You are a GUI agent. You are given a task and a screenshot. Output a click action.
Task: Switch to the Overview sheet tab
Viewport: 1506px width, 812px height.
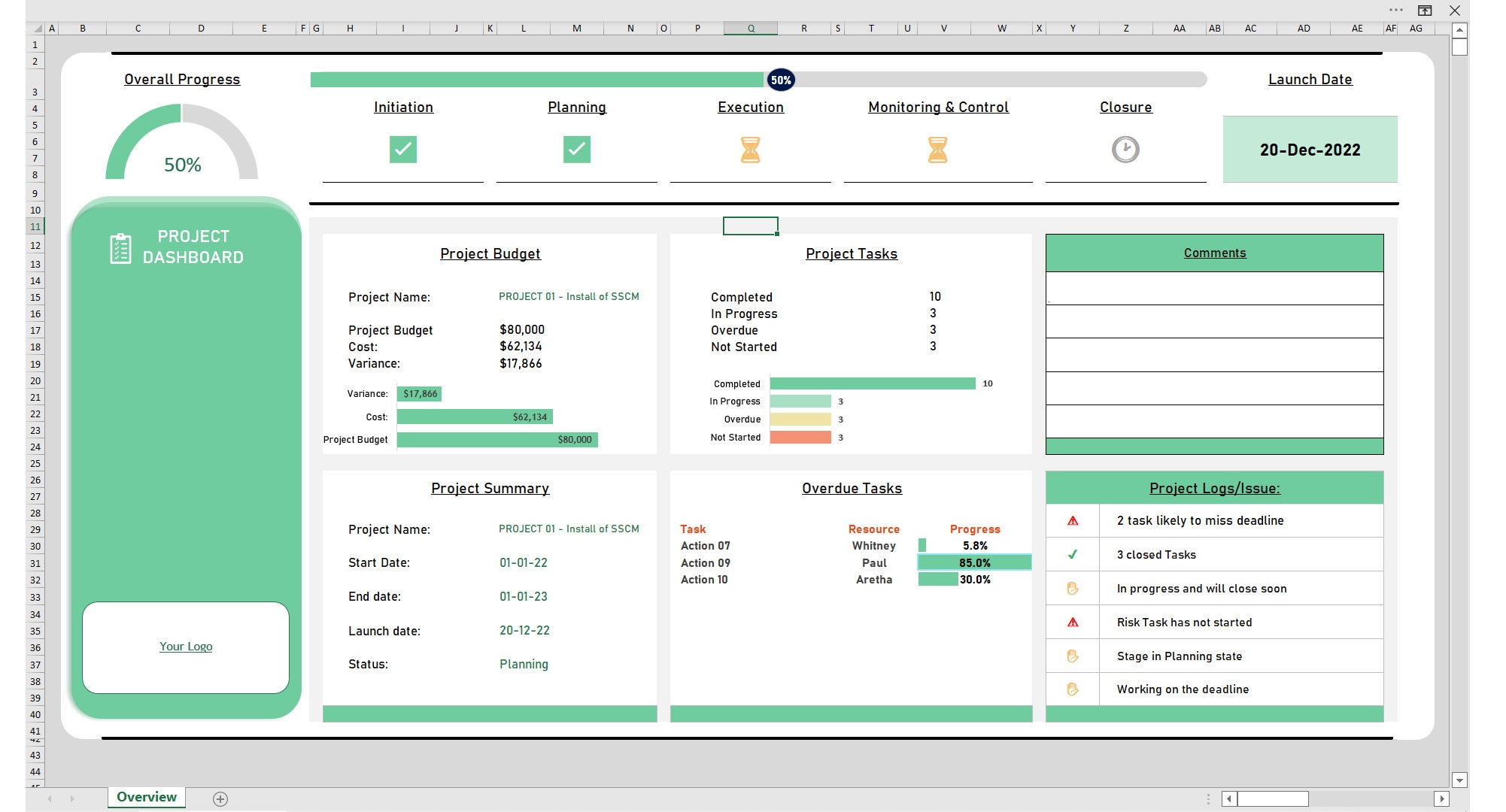coord(146,796)
